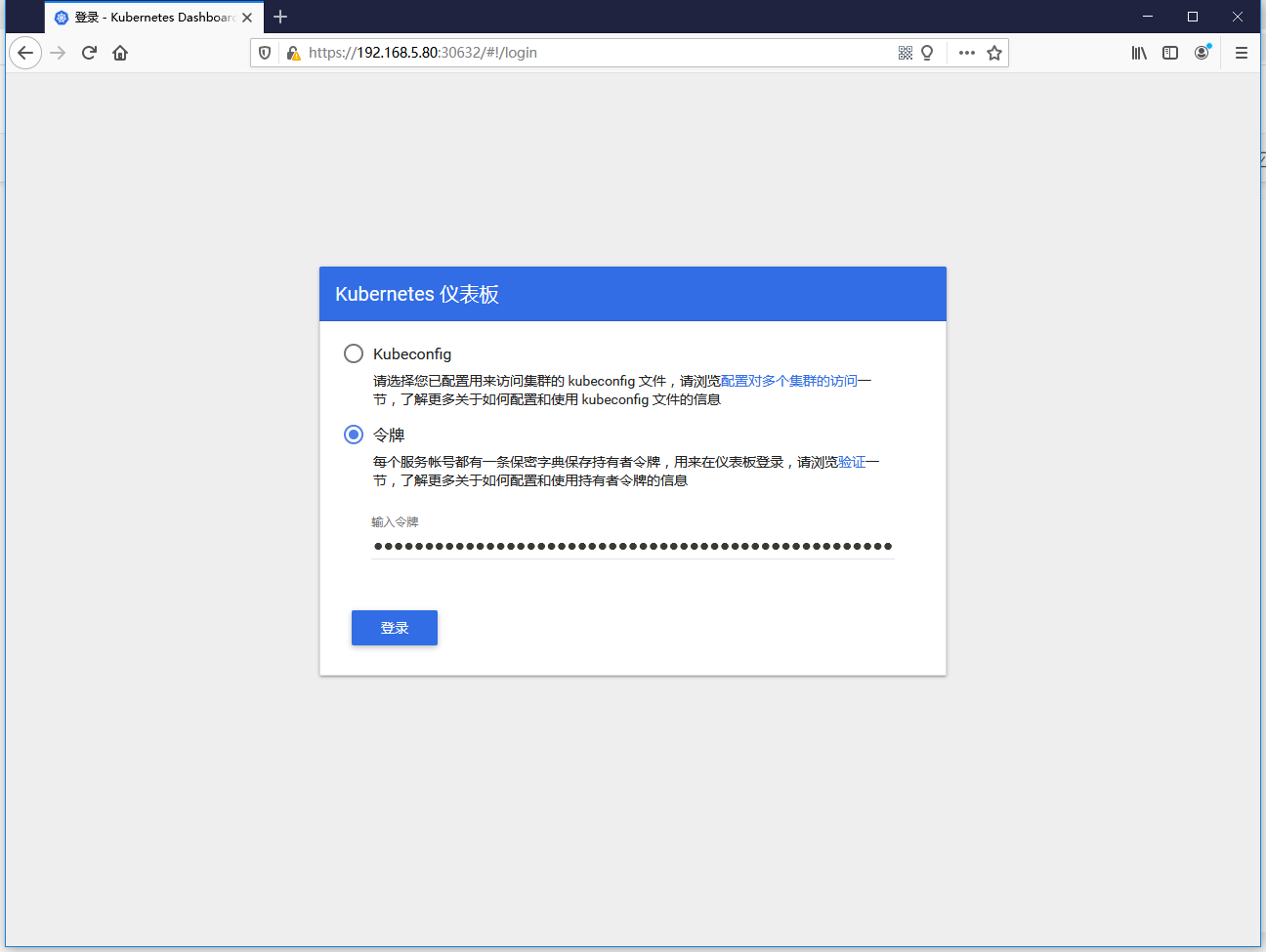Viewport: 1266px width, 952px height.
Task: Toggle the sidebar view icon
Action: (1170, 53)
